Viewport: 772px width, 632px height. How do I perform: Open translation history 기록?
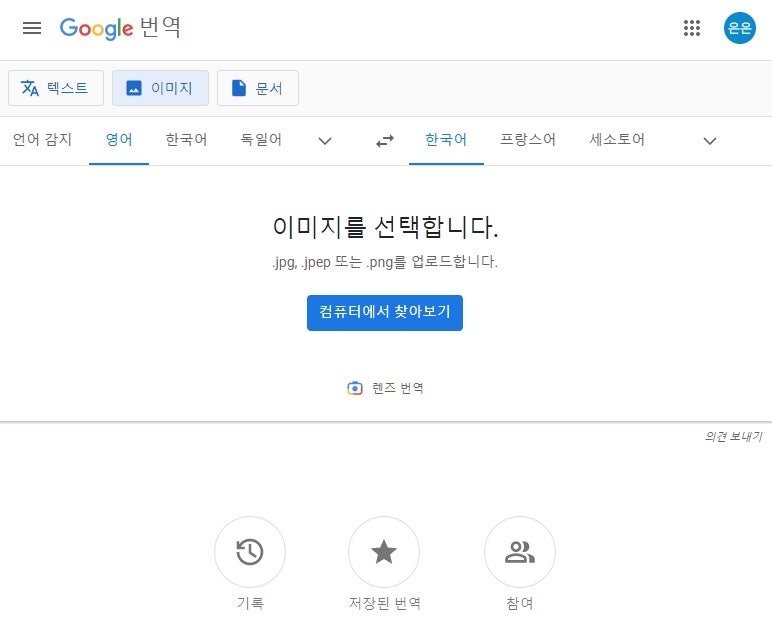[250, 552]
